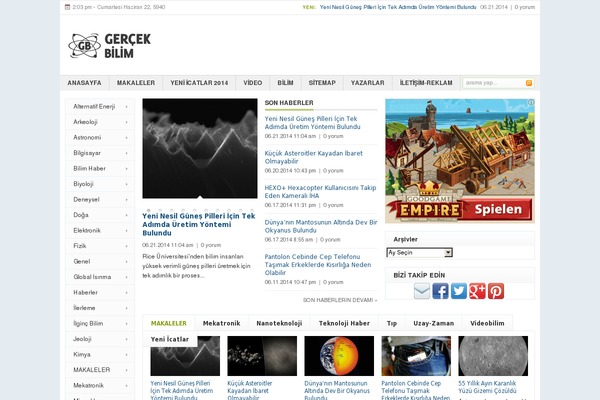Open the Global Isınma category
This screenshot has width=600, height=400.
pyautogui.click(x=92, y=277)
